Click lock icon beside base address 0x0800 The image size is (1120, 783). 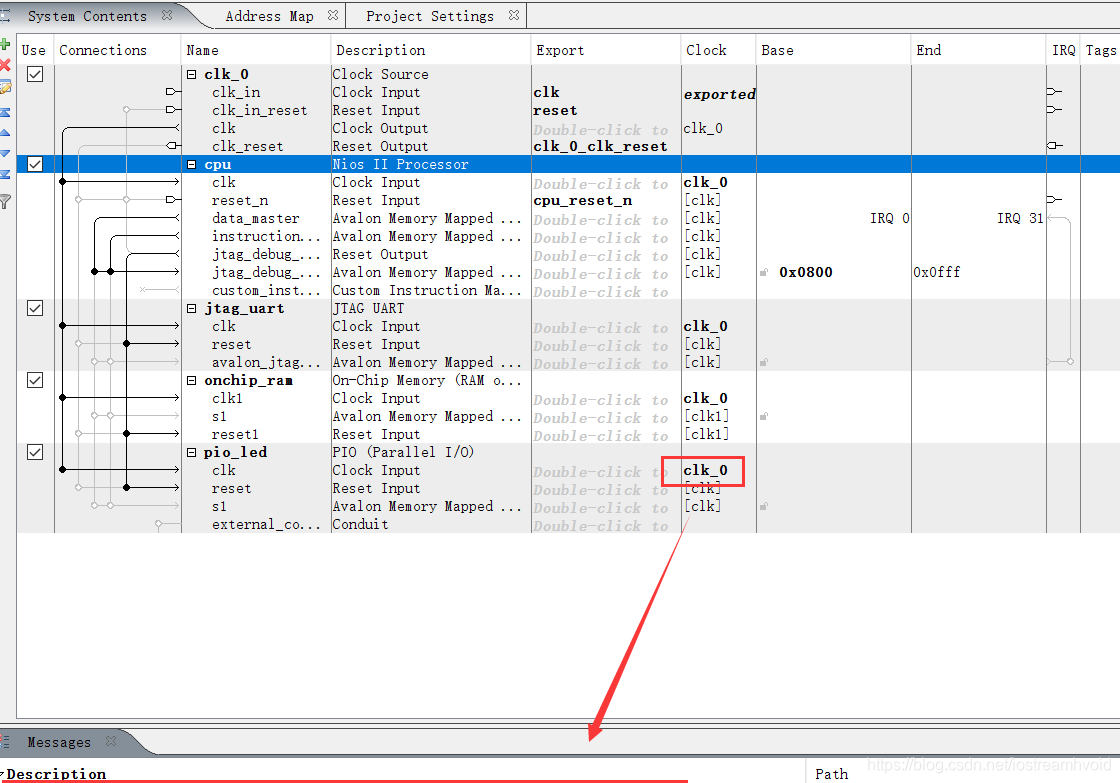point(764,272)
